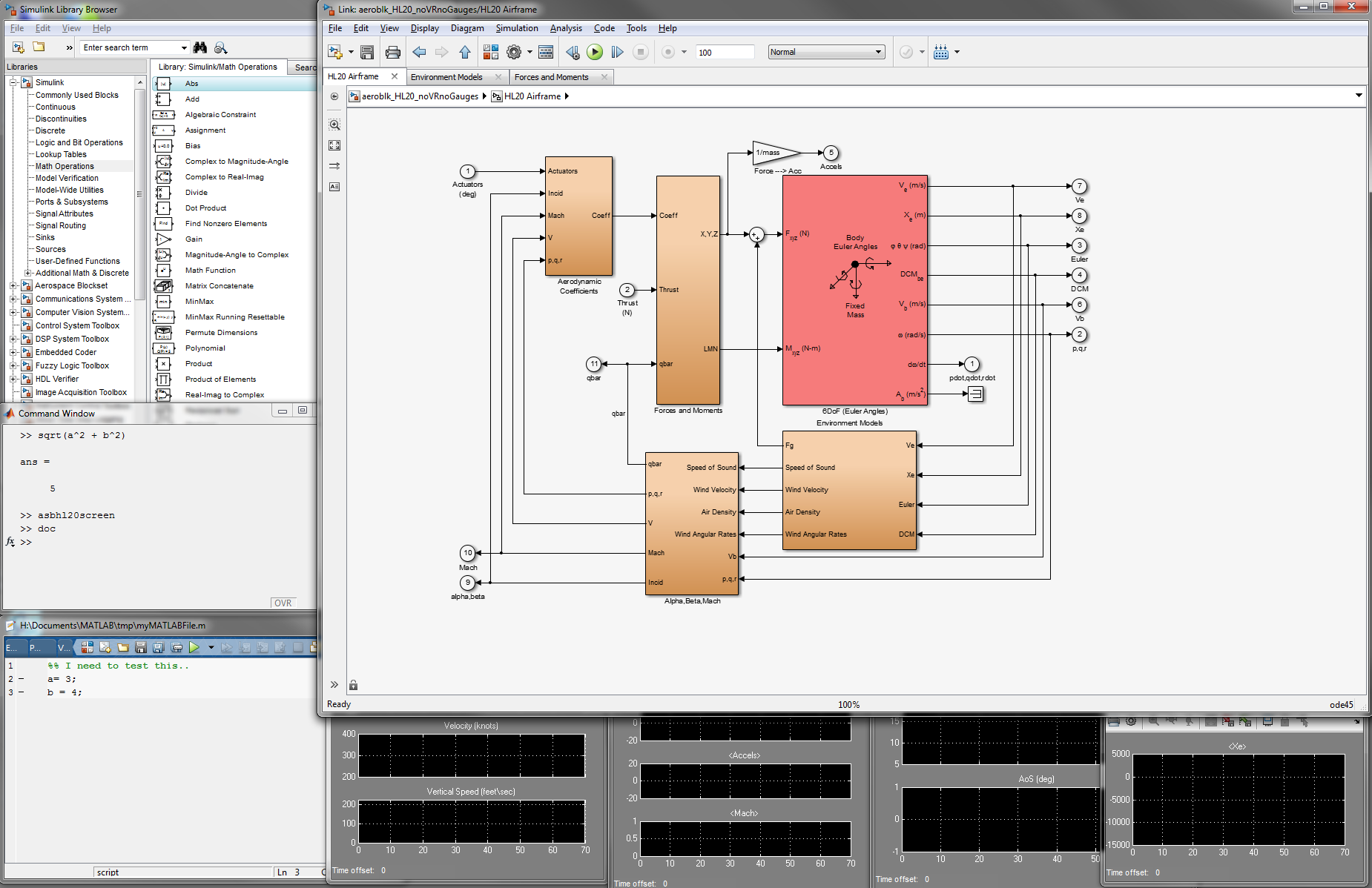Open the simulation mode dropdown showing Normal
Image resolution: width=1372 pixels, height=888 pixels.
point(826,52)
